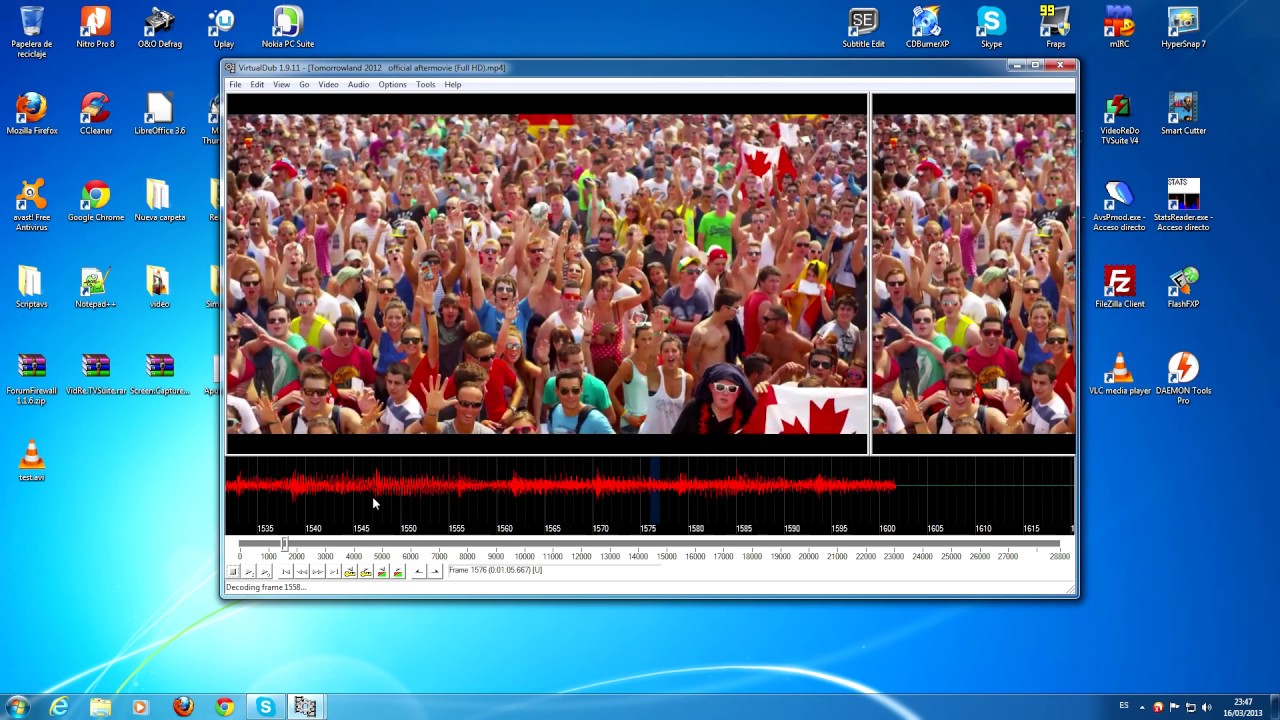Click the 'Decoding frame 1558...' status text
This screenshot has width=1280, height=720.
click(266, 588)
